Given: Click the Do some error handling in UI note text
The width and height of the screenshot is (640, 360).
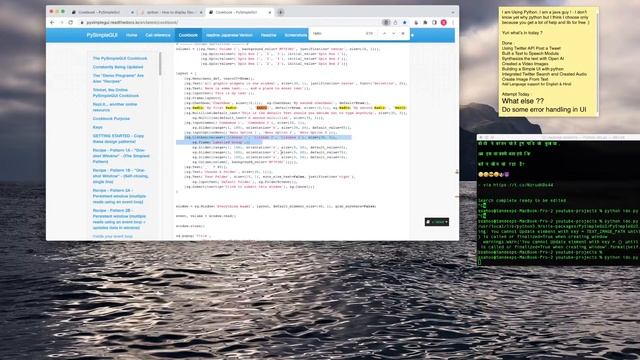Looking at the screenshot, I should [544, 109].
